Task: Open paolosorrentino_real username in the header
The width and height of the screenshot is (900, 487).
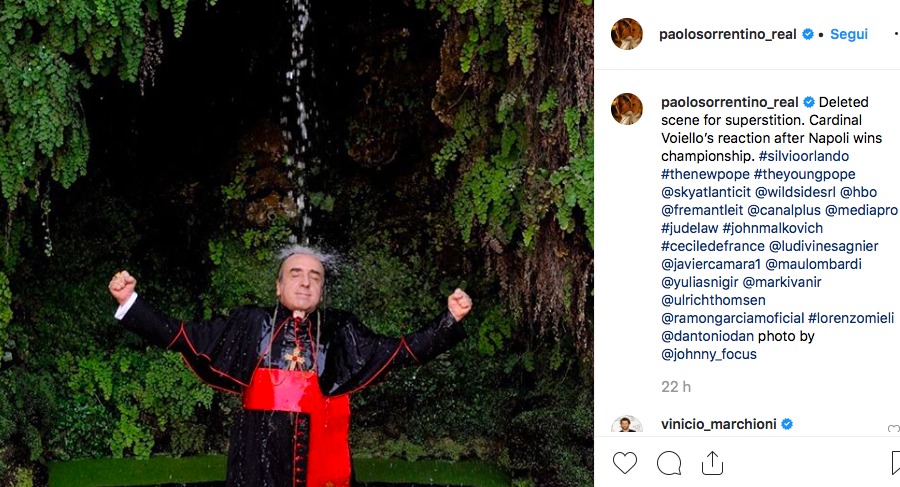Action: coord(727,34)
